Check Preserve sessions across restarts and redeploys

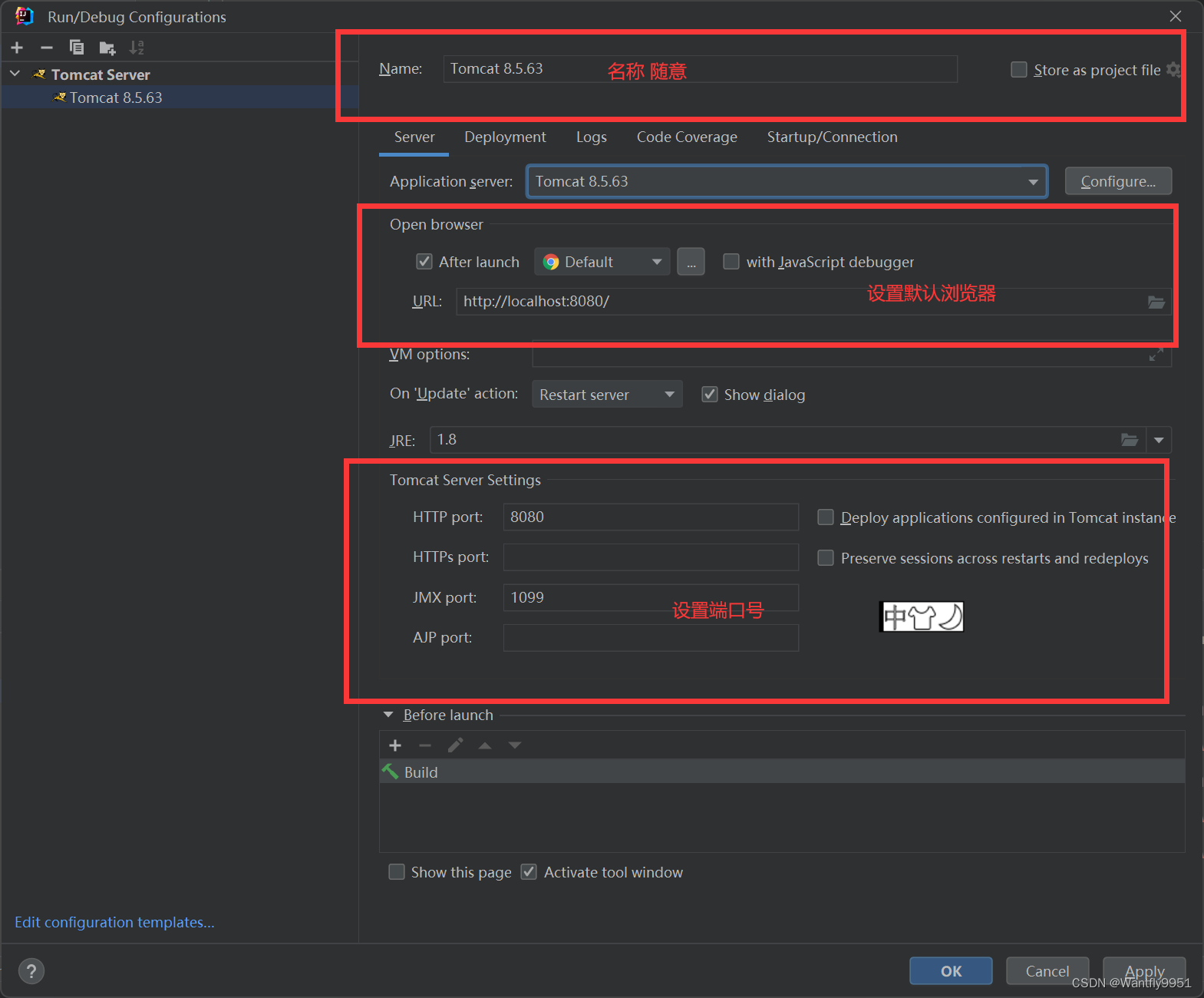point(826,558)
